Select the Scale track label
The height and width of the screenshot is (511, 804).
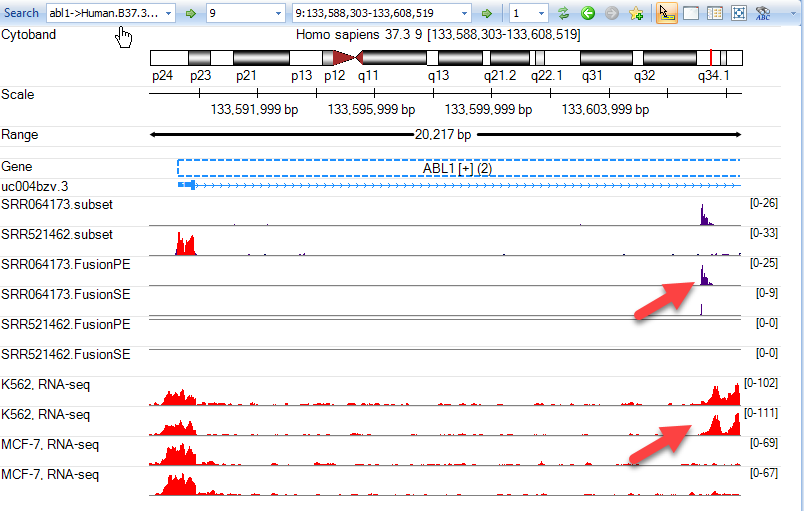pyautogui.click(x=17, y=95)
